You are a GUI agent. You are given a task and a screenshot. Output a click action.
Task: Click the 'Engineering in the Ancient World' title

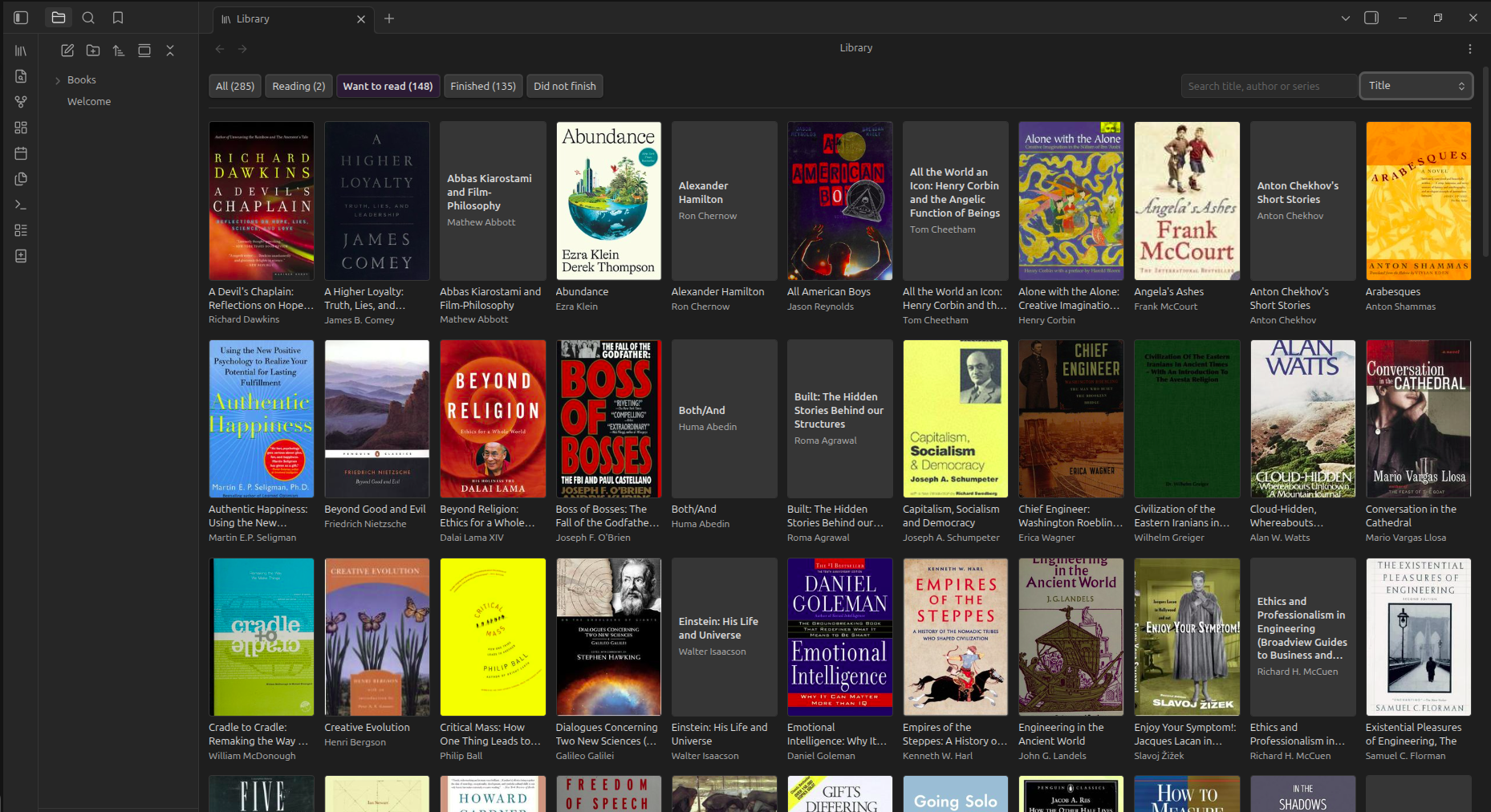1062,734
